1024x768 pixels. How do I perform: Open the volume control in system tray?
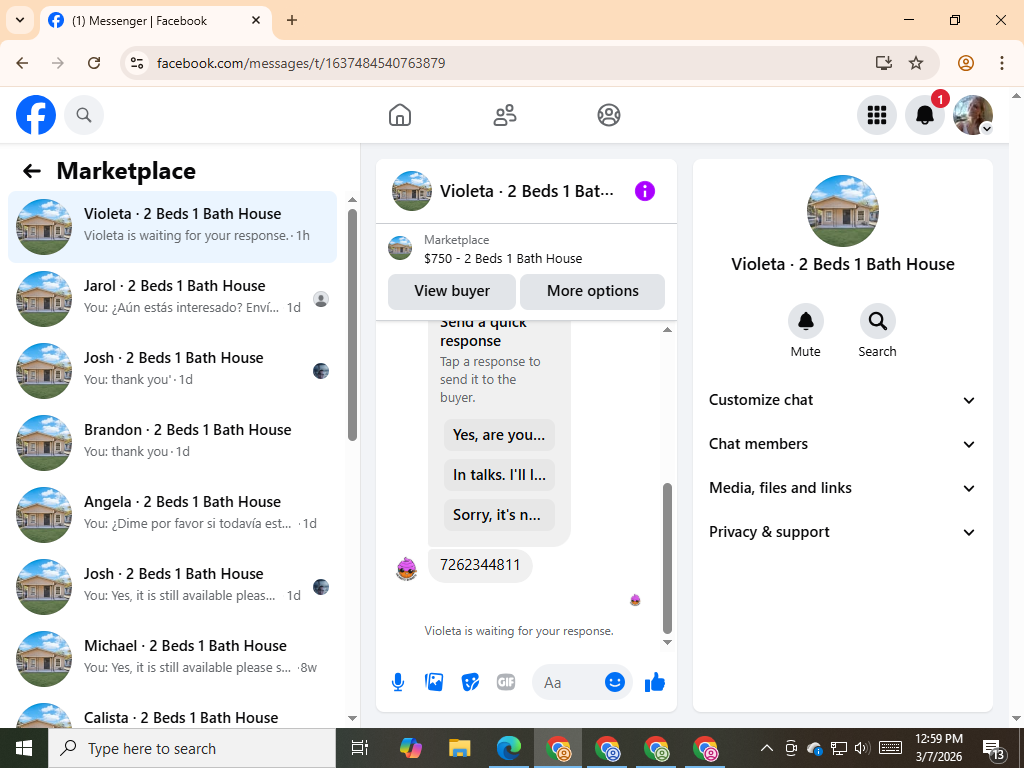pos(863,748)
